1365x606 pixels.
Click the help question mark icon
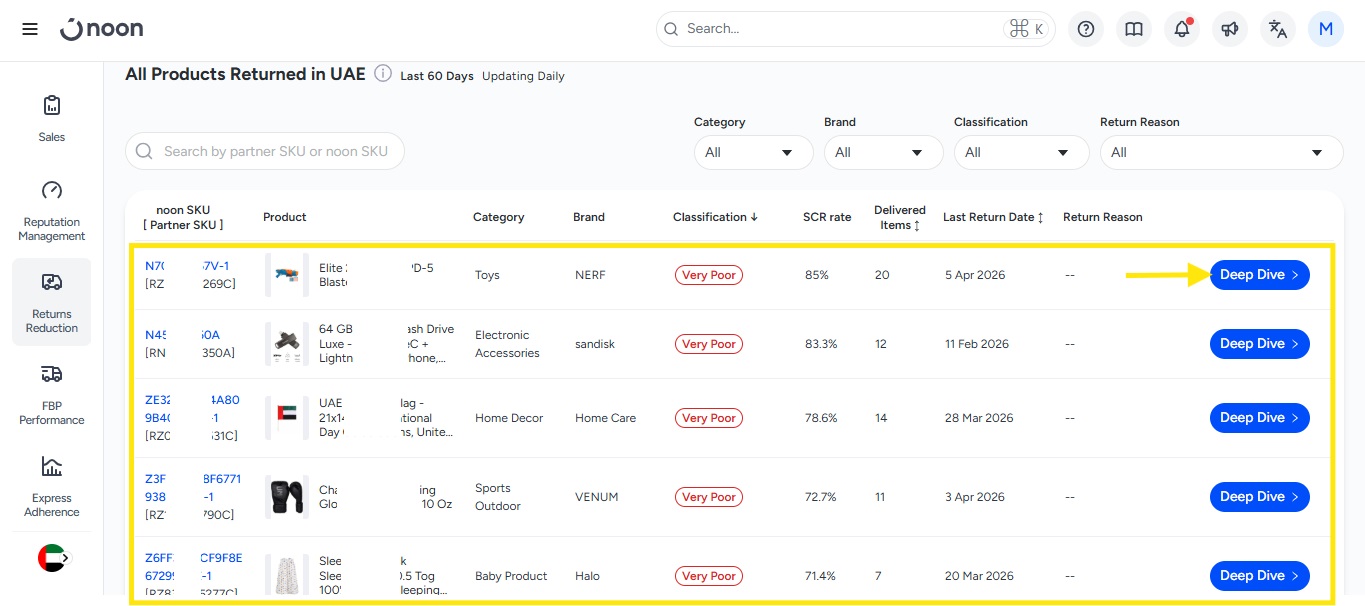[x=1086, y=29]
